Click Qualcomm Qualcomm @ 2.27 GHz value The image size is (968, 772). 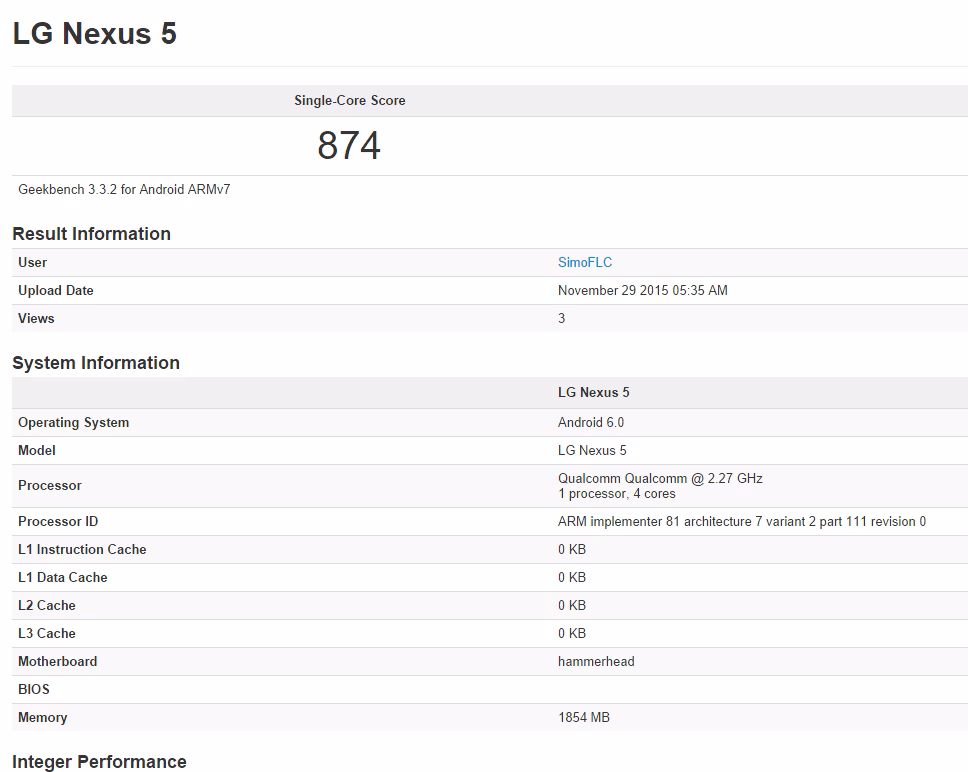click(x=660, y=478)
